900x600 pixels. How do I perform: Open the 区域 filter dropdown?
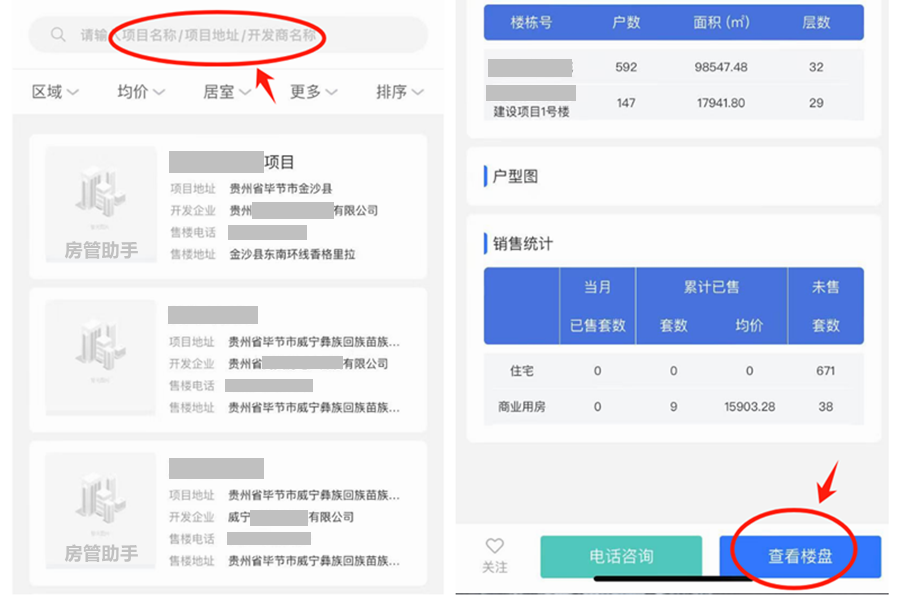click(x=54, y=92)
